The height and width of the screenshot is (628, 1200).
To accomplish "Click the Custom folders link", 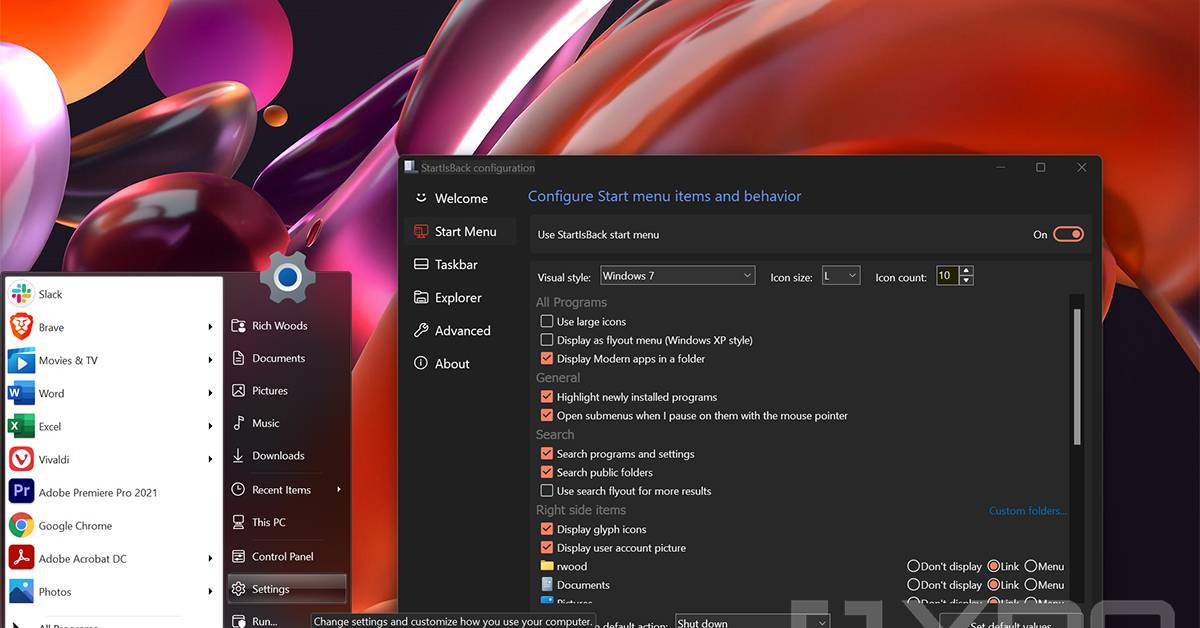I will pyautogui.click(x=1027, y=511).
